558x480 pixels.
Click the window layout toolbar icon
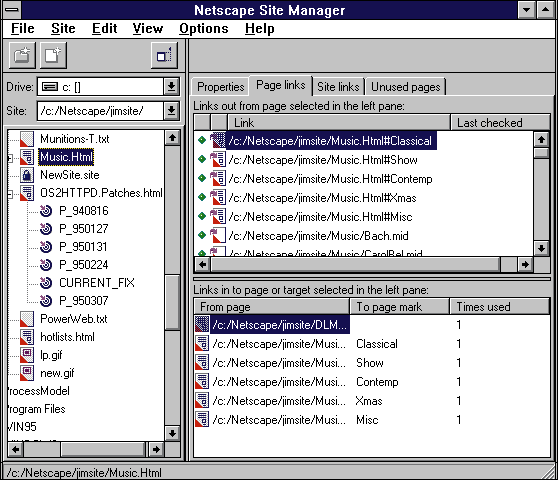point(164,55)
